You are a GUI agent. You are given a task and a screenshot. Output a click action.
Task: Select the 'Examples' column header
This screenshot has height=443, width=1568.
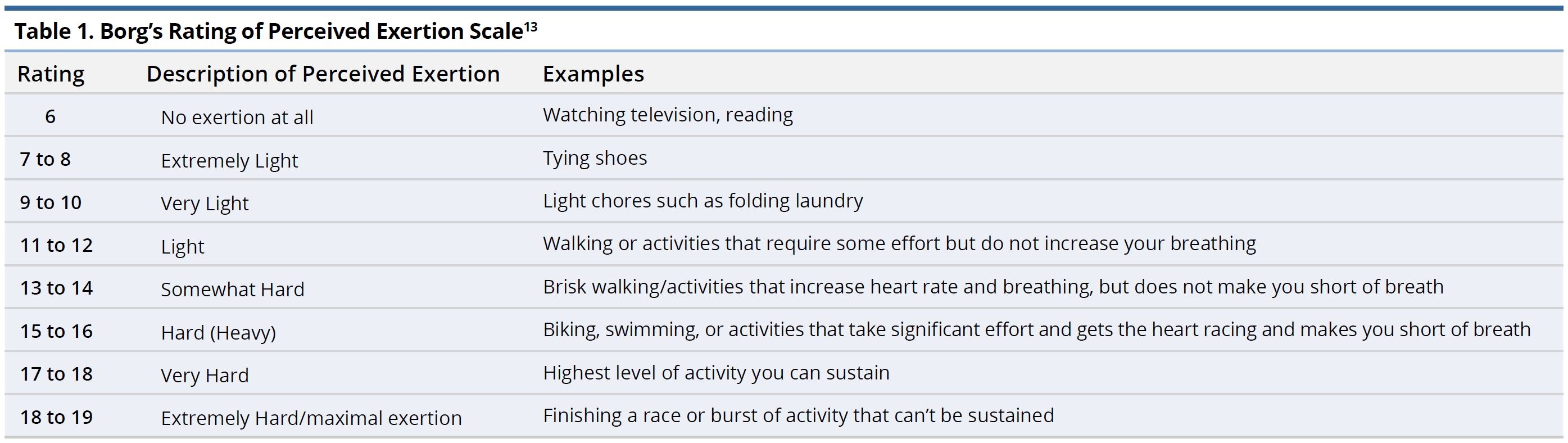tap(593, 74)
